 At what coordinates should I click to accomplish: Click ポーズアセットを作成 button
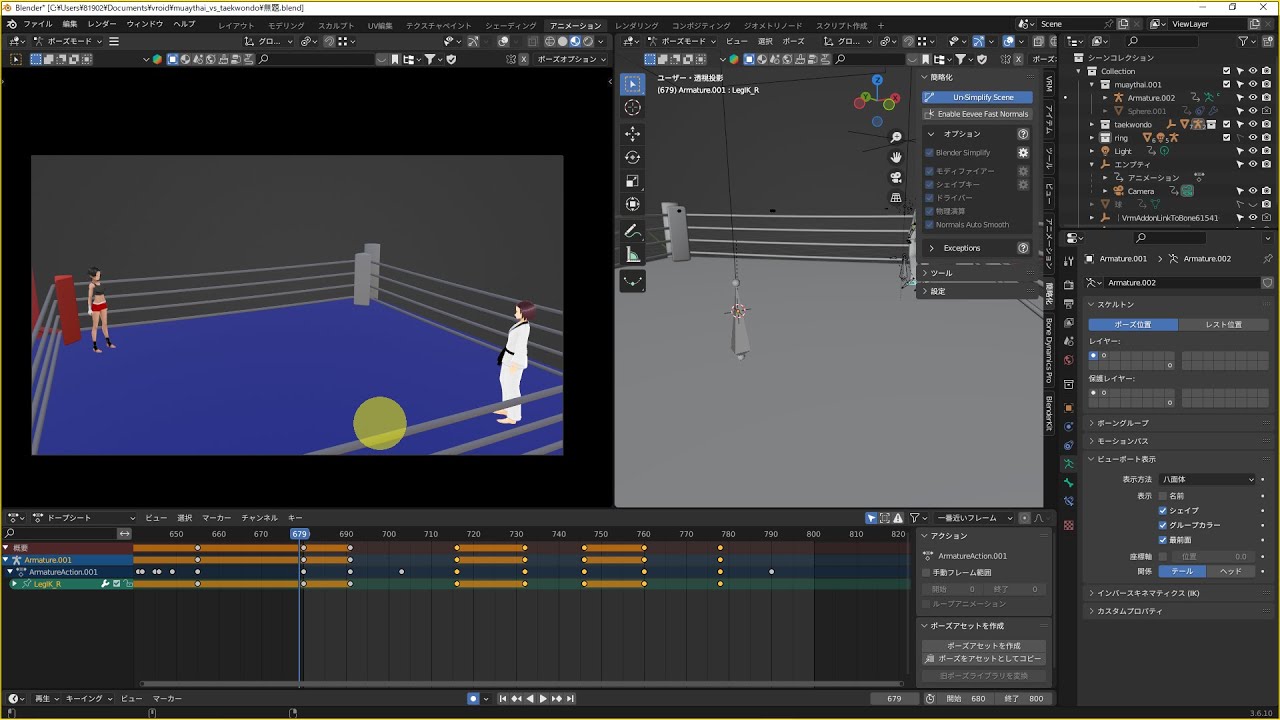click(x=983, y=646)
